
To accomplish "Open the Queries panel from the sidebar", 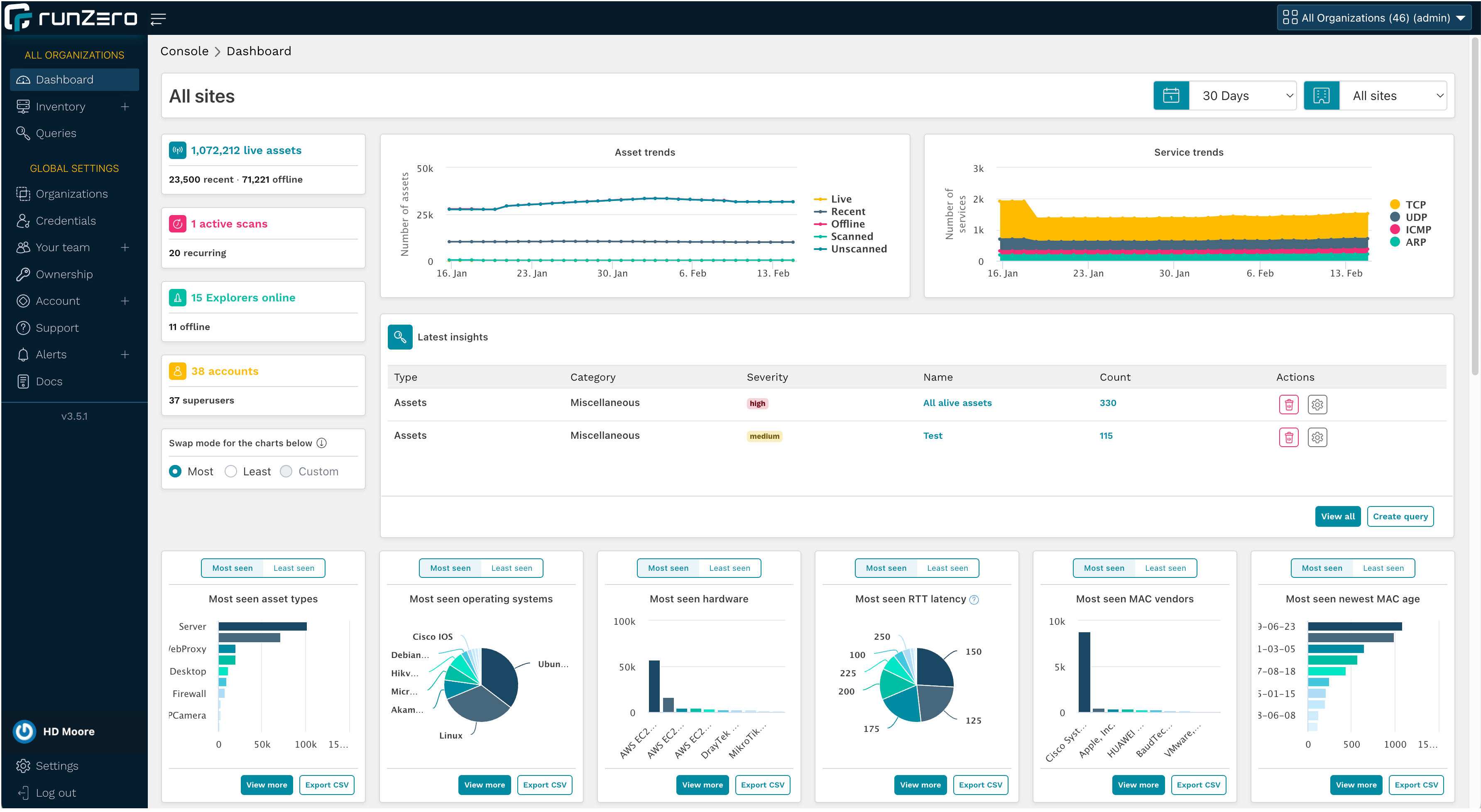I will coord(56,133).
